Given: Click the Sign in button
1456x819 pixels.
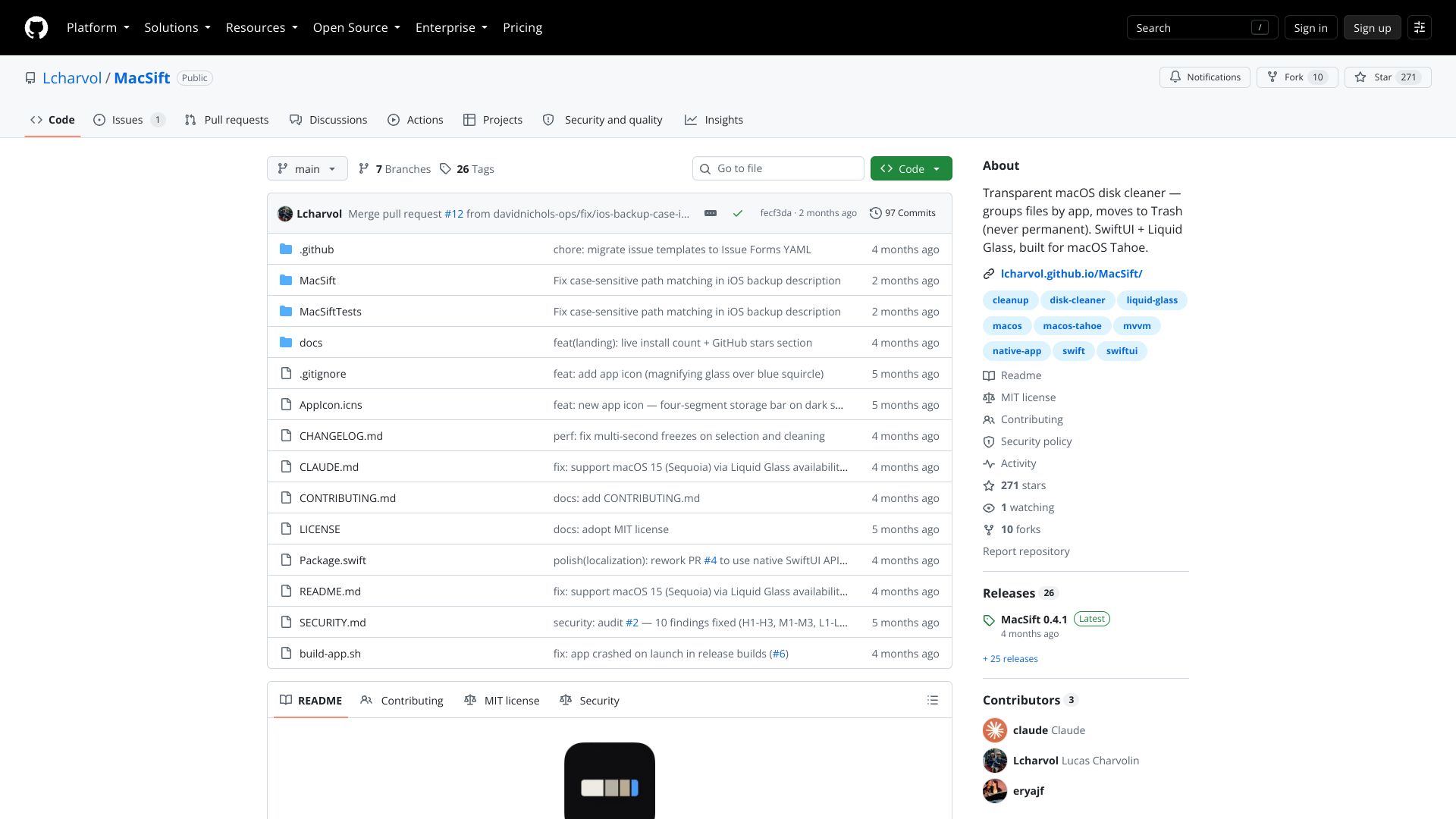Looking at the screenshot, I should coord(1310,27).
